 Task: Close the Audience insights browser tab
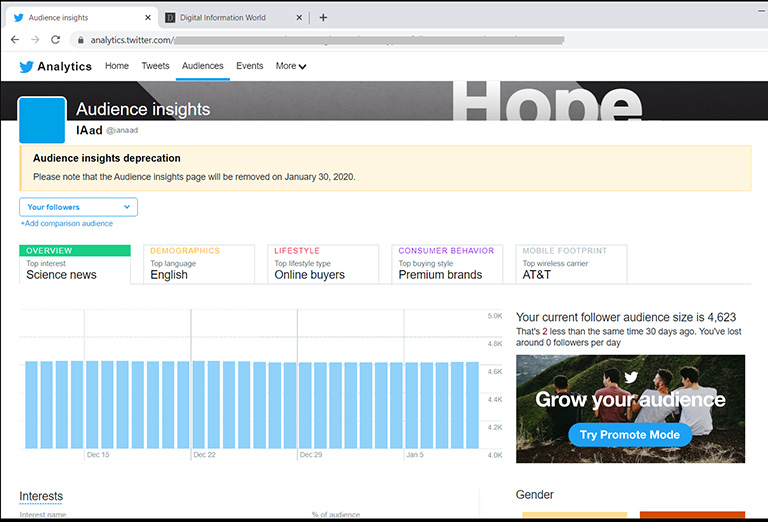(148, 17)
